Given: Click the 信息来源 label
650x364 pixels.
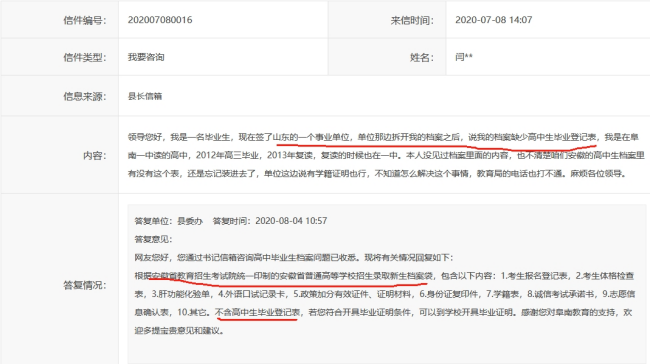Looking at the screenshot, I should point(85,97).
